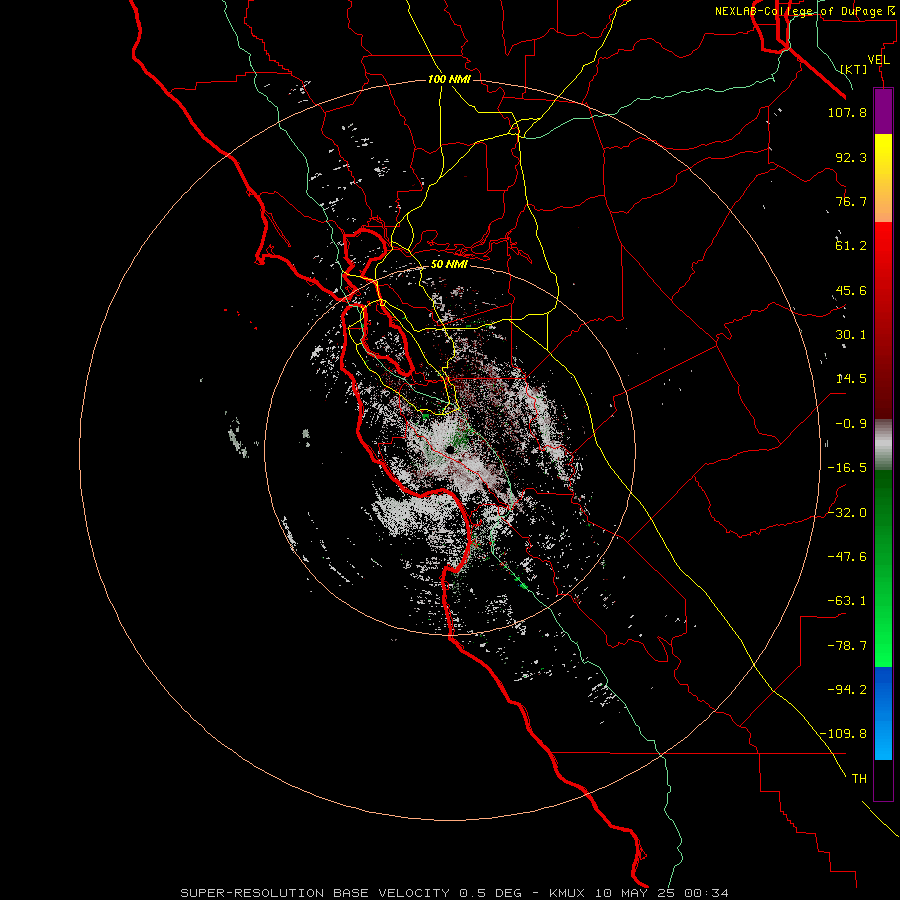Select the -32.0 legend value
Screen dimensions: 900x900
[847, 513]
